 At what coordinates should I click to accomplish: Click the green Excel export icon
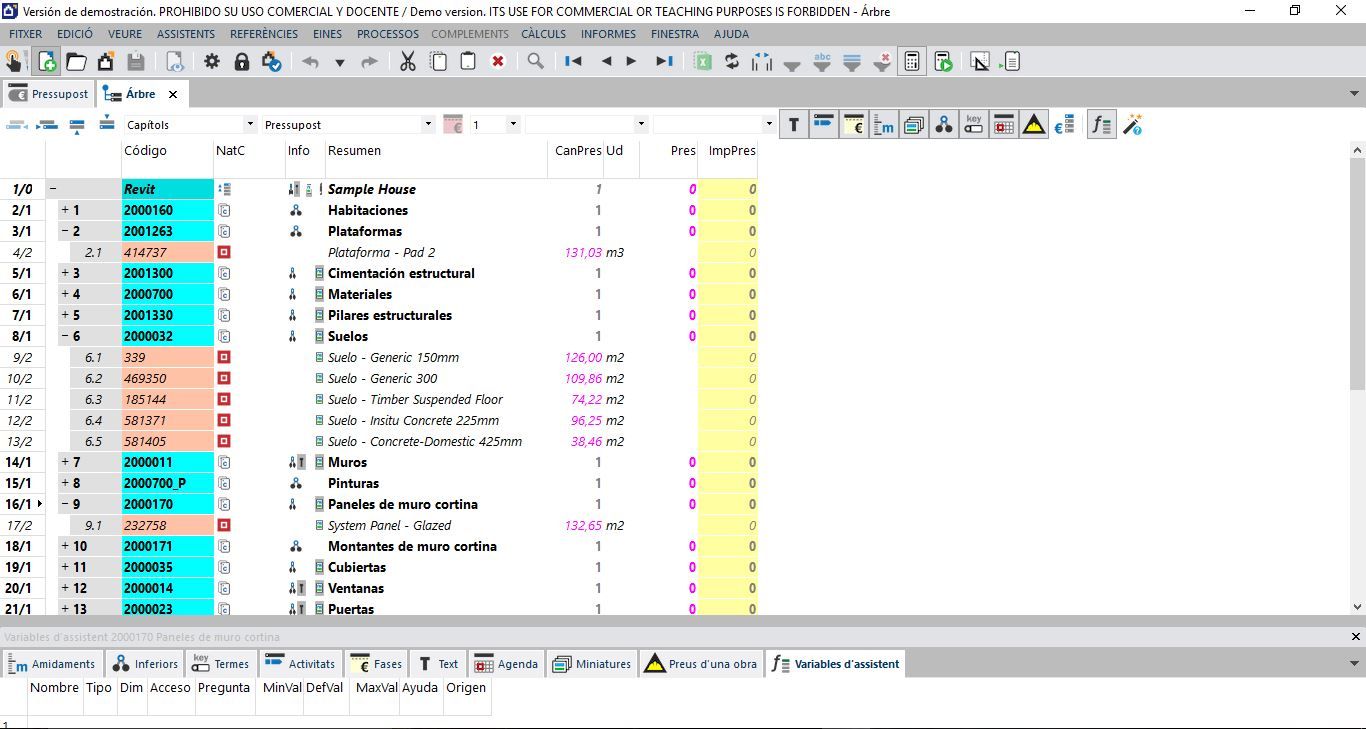[x=703, y=62]
